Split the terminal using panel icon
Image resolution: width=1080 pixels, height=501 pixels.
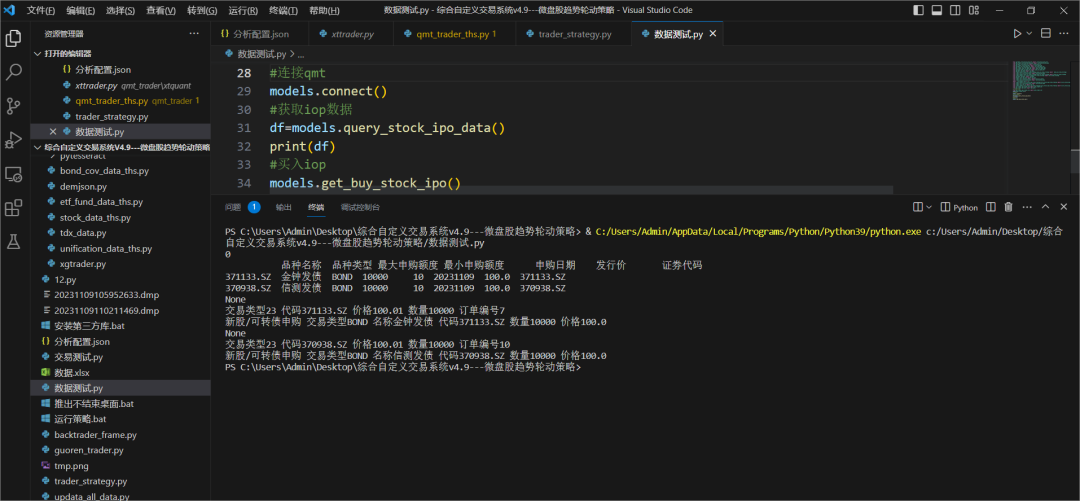(x=990, y=207)
